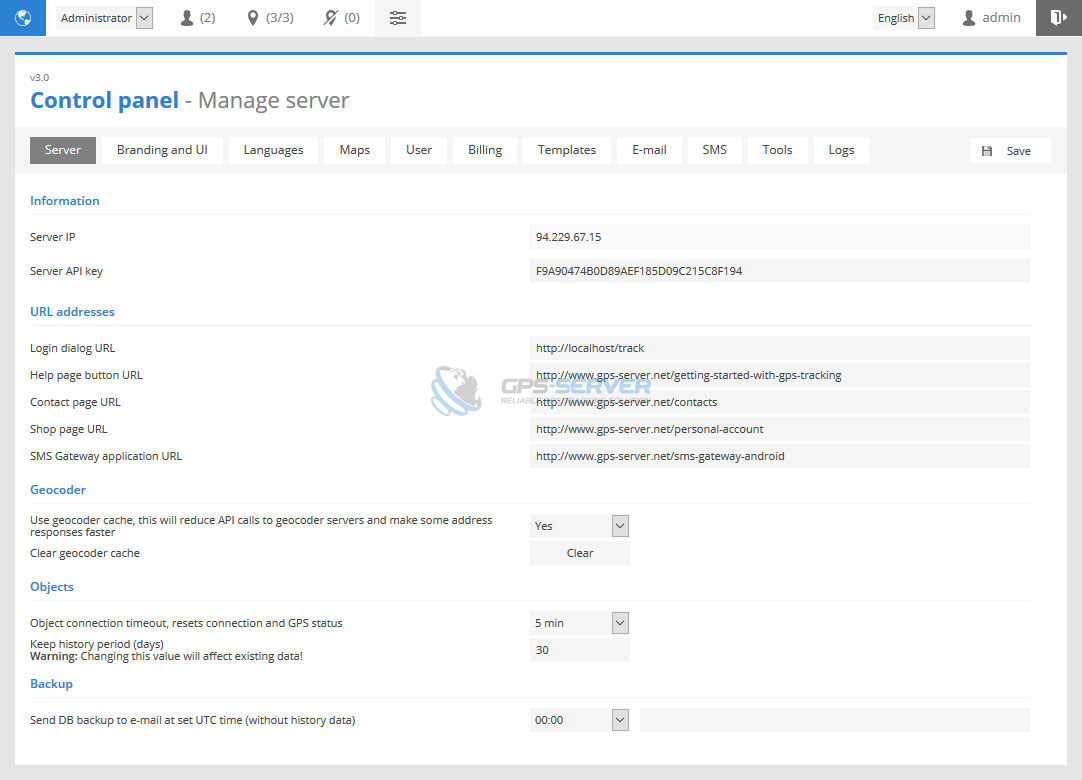The height and width of the screenshot is (780, 1082).
Task: Click the logout door icon
Action: click(x=1058, y=18)
